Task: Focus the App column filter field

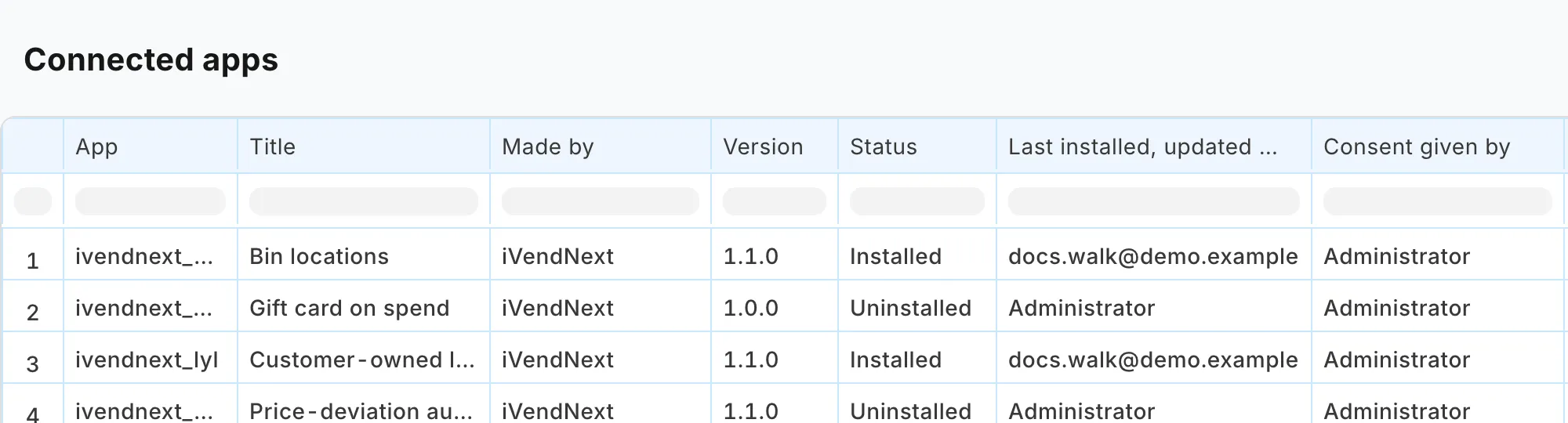Action: point(151,201)
